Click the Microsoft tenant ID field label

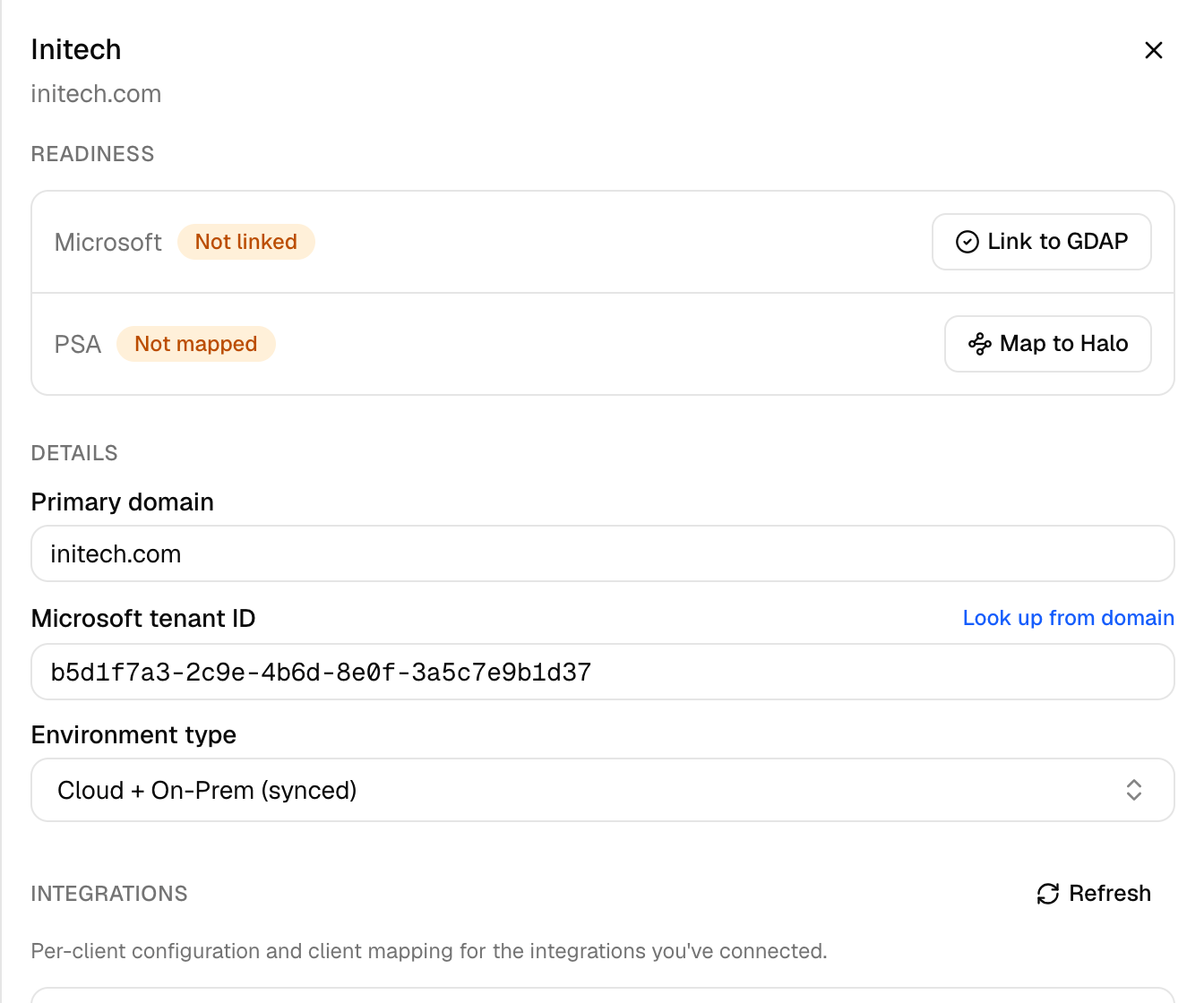click(143, 619)
